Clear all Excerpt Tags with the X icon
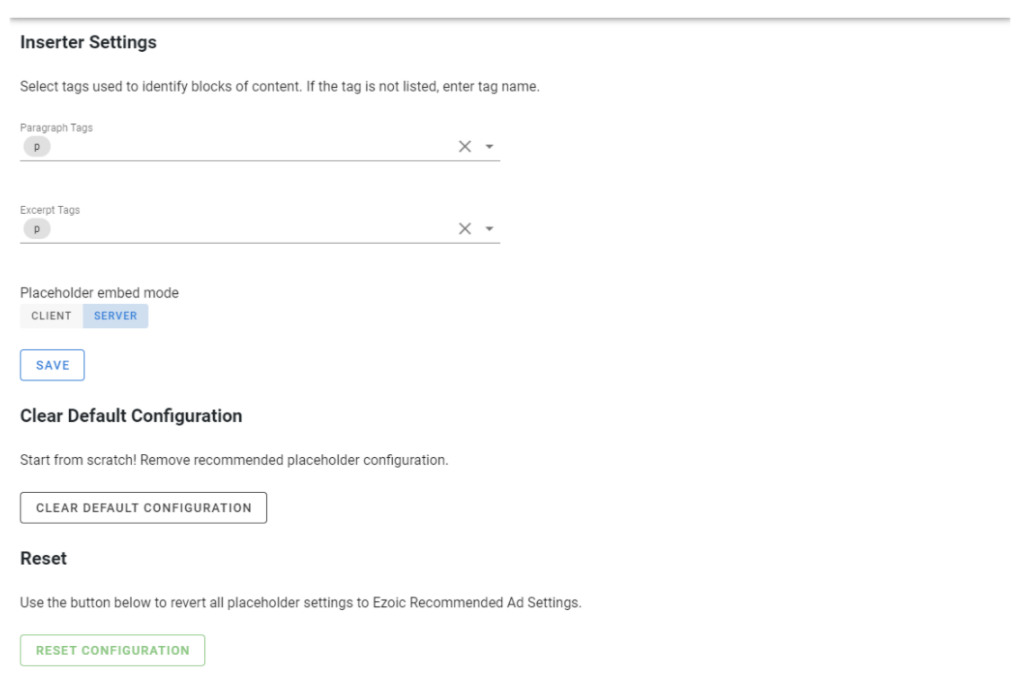The width and height of the screenshot is (1020, 679). coord(464,229)
